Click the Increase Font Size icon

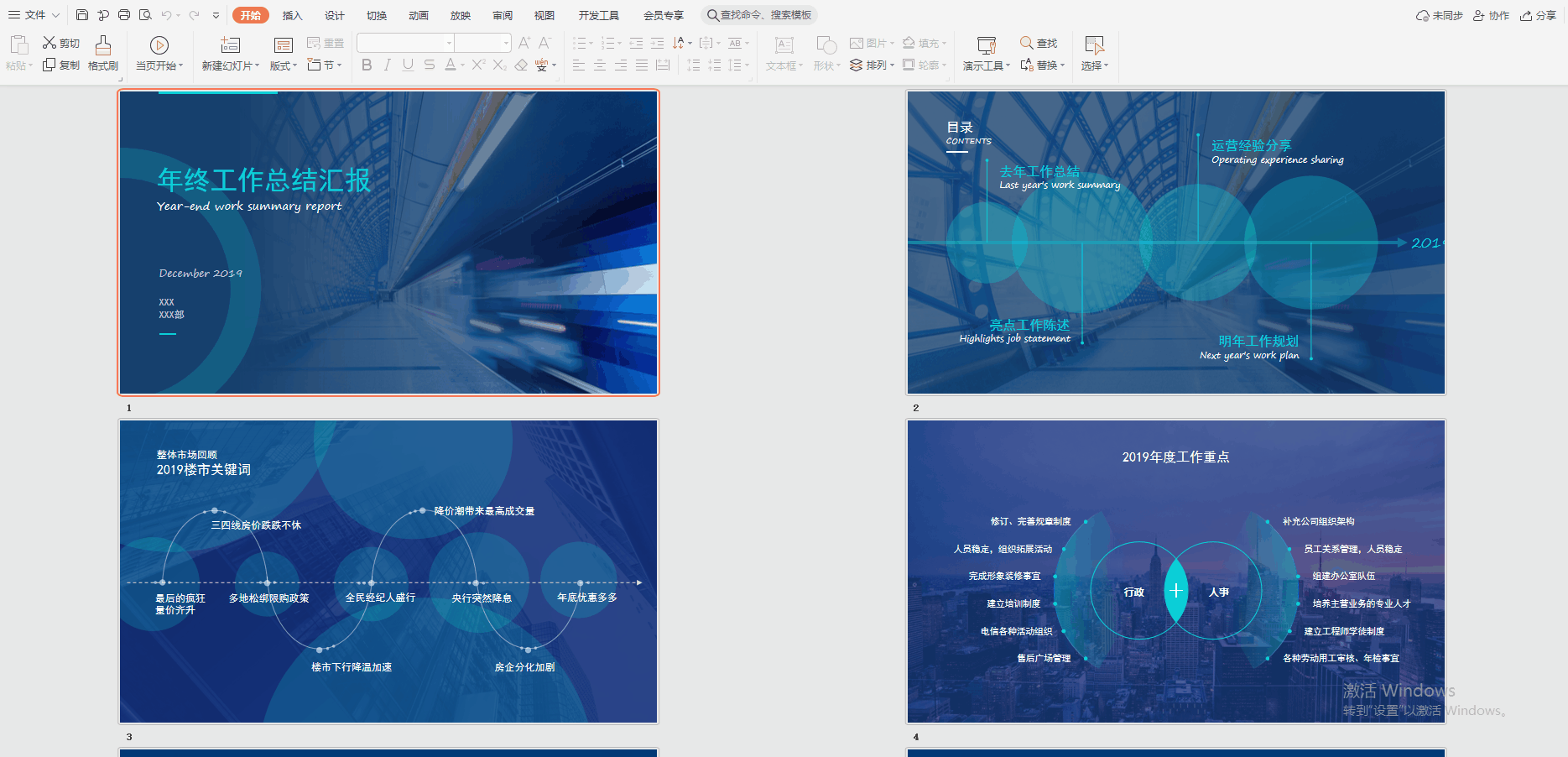pyautogui.click(x=524, y=43)
